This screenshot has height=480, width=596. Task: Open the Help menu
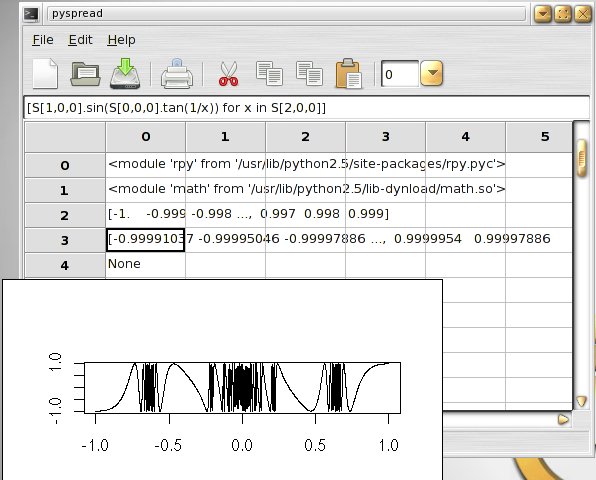(x=121, y=40)
